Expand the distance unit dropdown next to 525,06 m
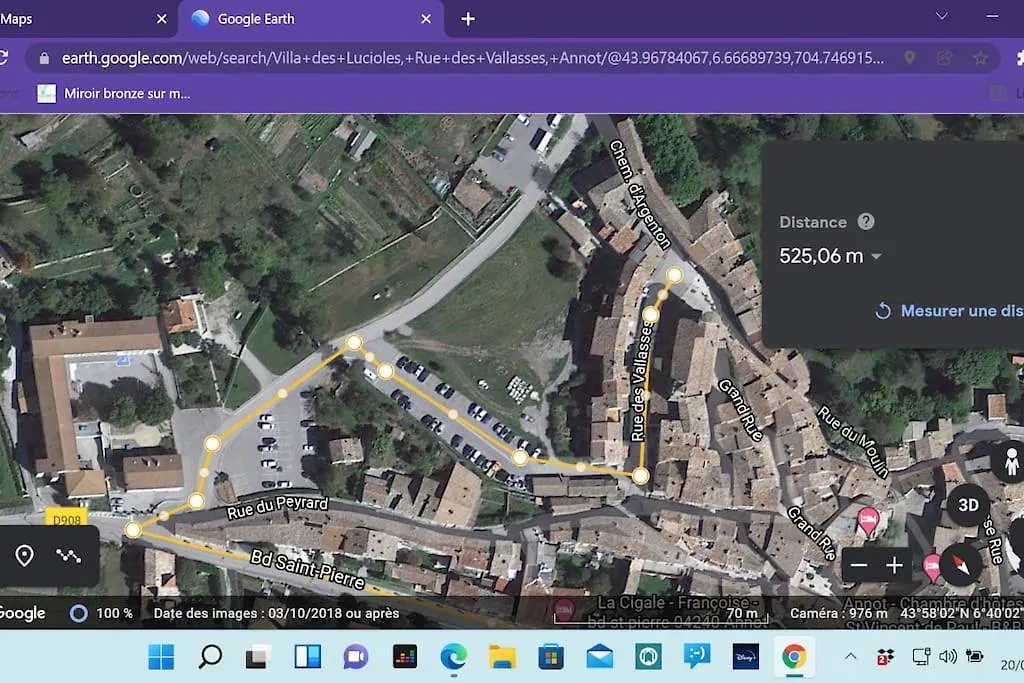This screenshot has height=683, width=1024. [x=877, y=257]
